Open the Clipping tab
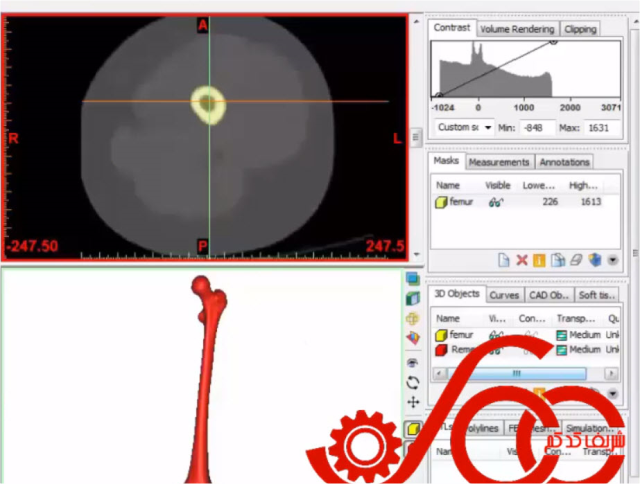Image resolution: width=640 pixels, height=484 pixels. pyautogui.click(x=580, y=29)
